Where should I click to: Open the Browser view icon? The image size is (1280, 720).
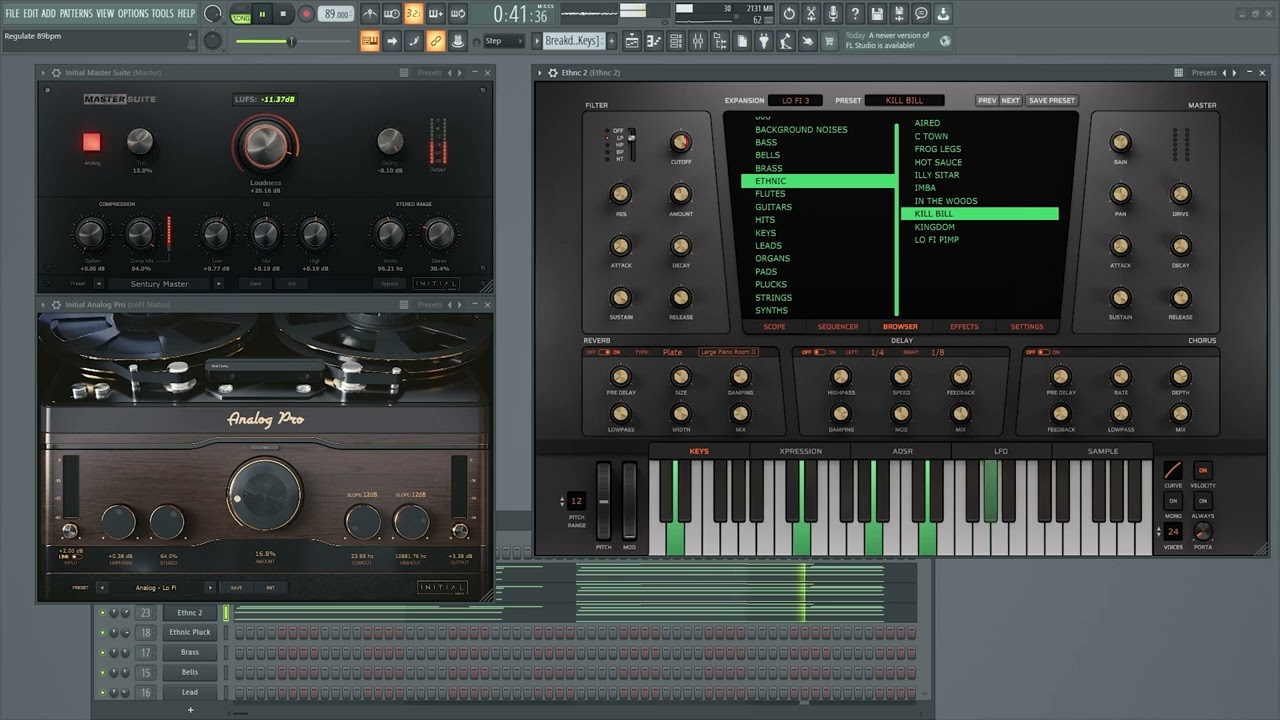tap(720, 41)
